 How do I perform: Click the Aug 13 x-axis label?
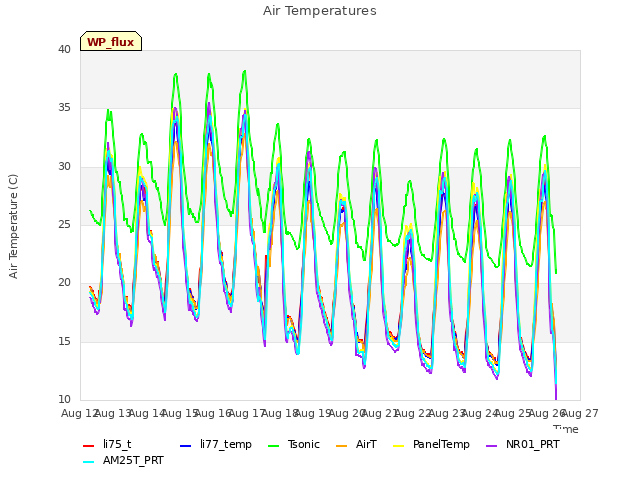click(x=113, y=413)
